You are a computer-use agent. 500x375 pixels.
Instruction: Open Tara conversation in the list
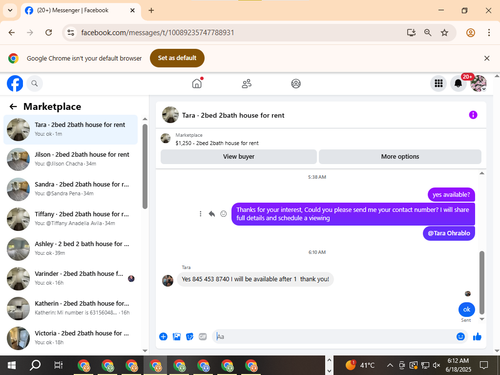(x=70, y=130)
